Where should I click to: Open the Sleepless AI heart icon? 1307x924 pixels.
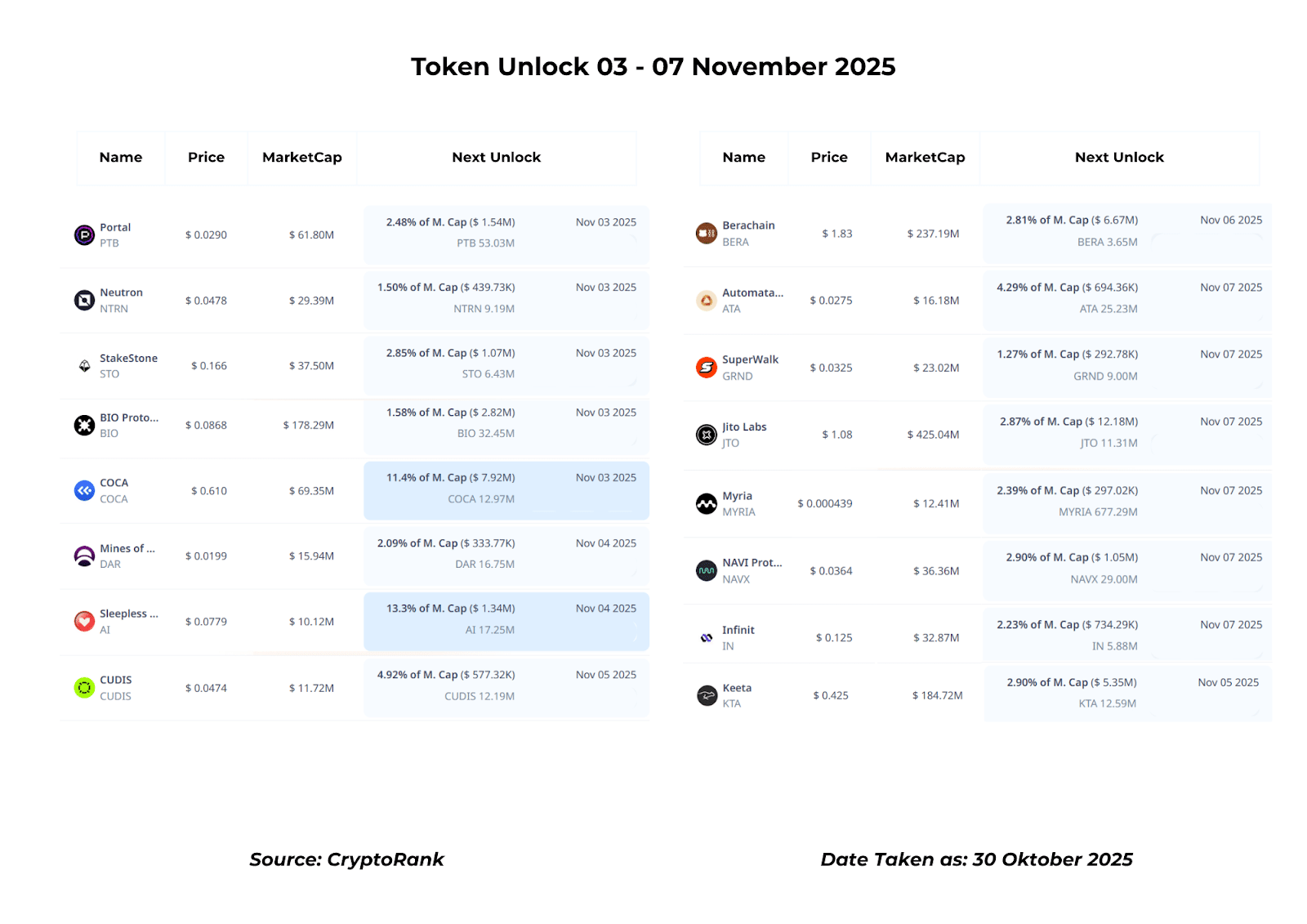pos(84,622)
